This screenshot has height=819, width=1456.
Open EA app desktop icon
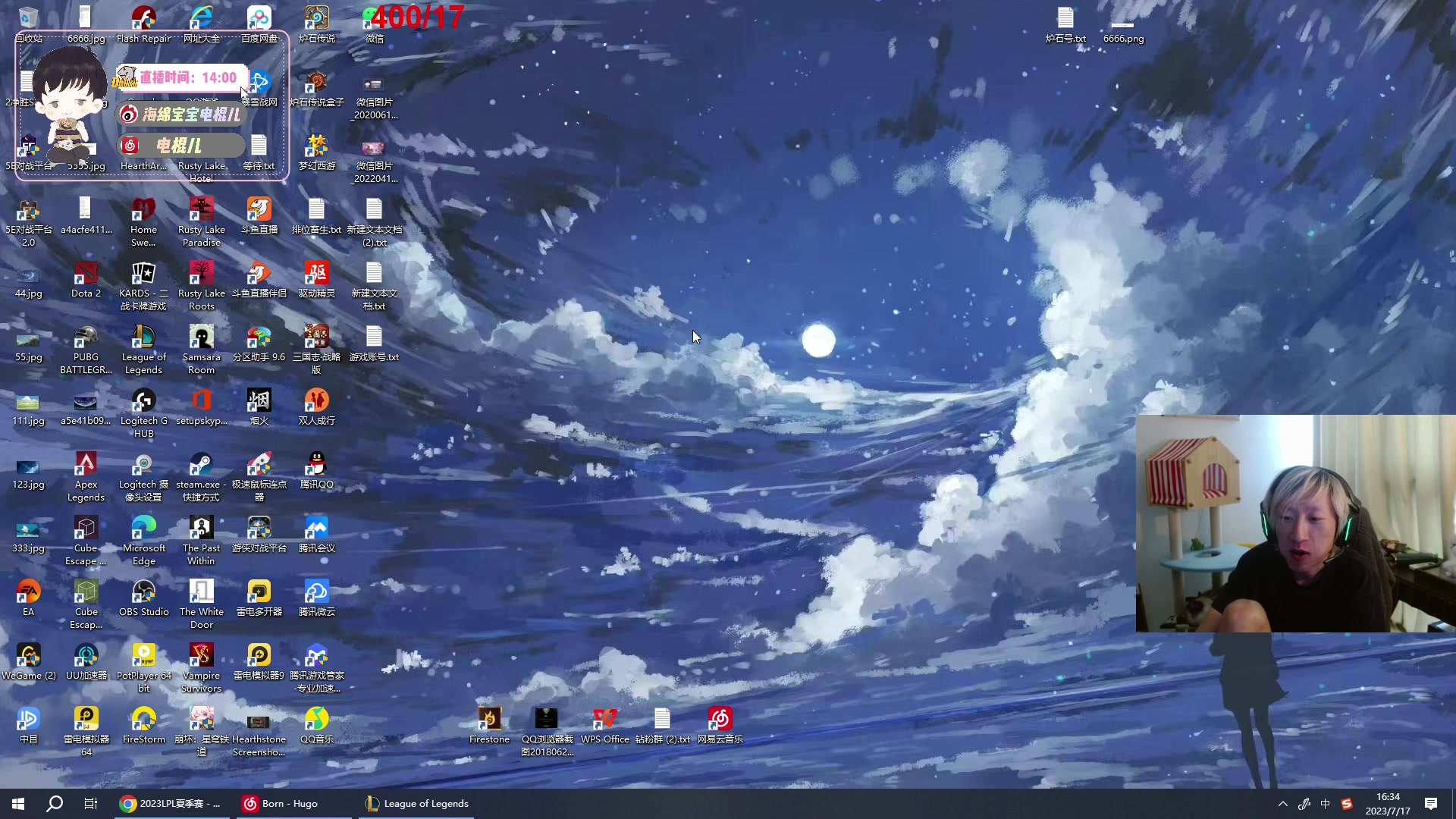tap(28, 598)
